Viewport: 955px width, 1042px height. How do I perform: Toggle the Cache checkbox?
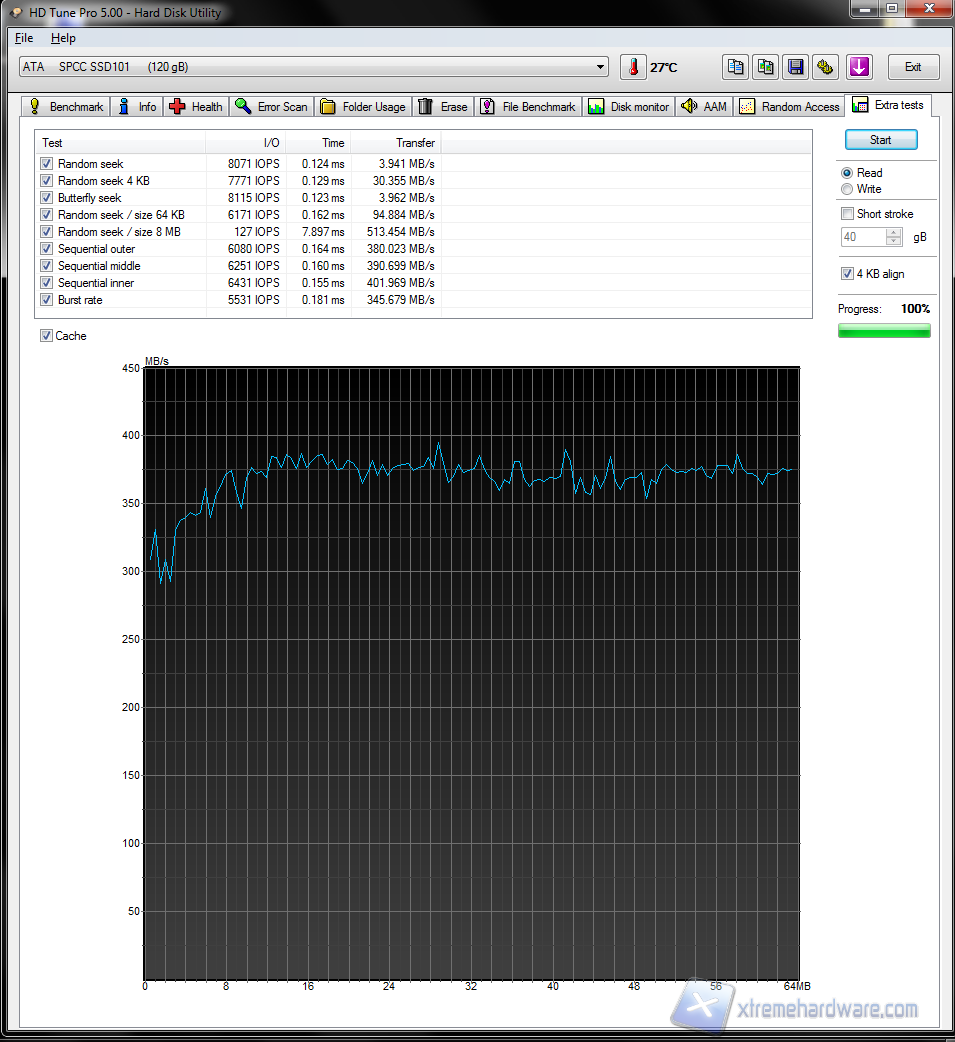tap(46, 336)
